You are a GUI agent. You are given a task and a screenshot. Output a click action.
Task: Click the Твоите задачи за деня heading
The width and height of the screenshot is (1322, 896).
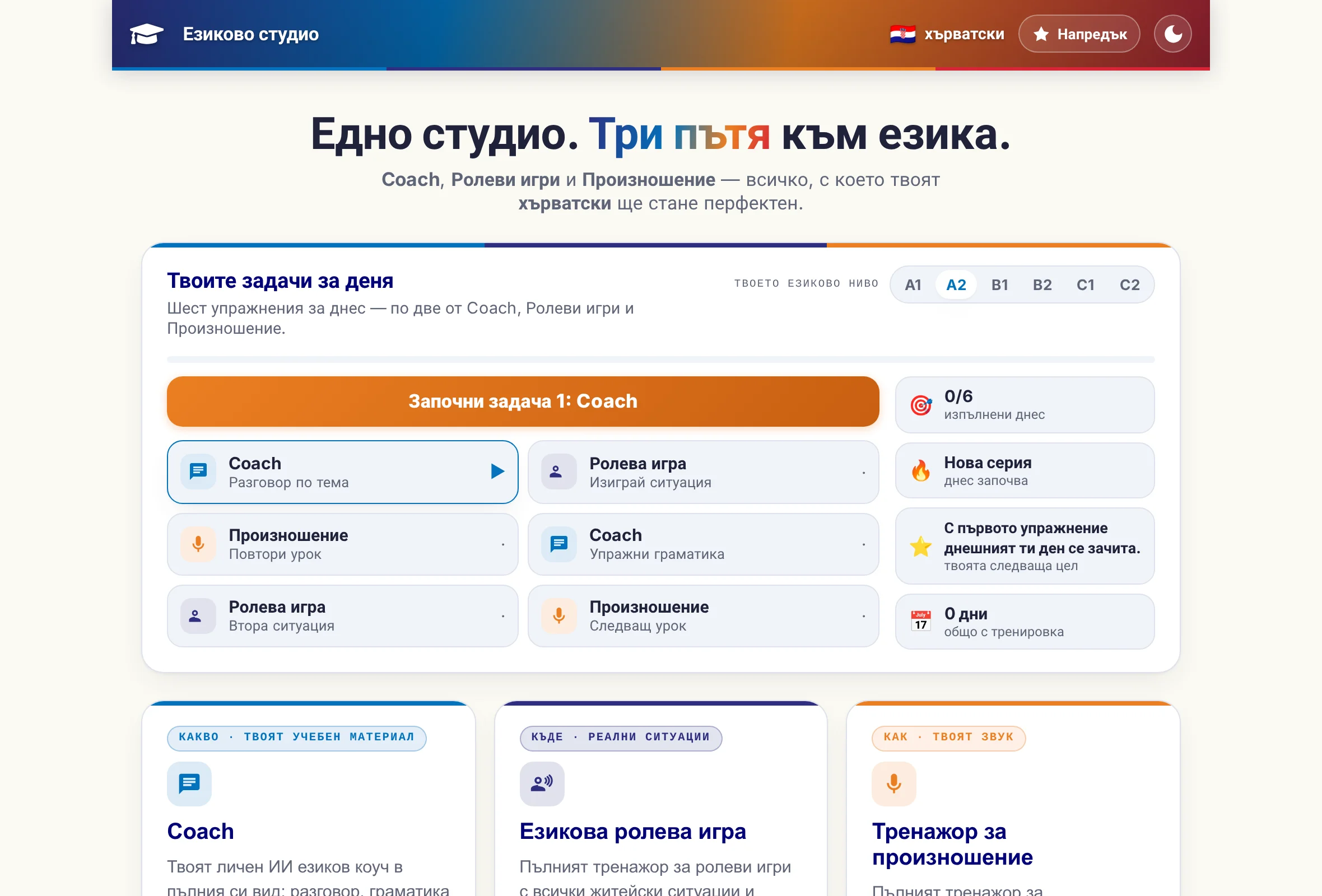pyautogui.click(x=280, y=281)
